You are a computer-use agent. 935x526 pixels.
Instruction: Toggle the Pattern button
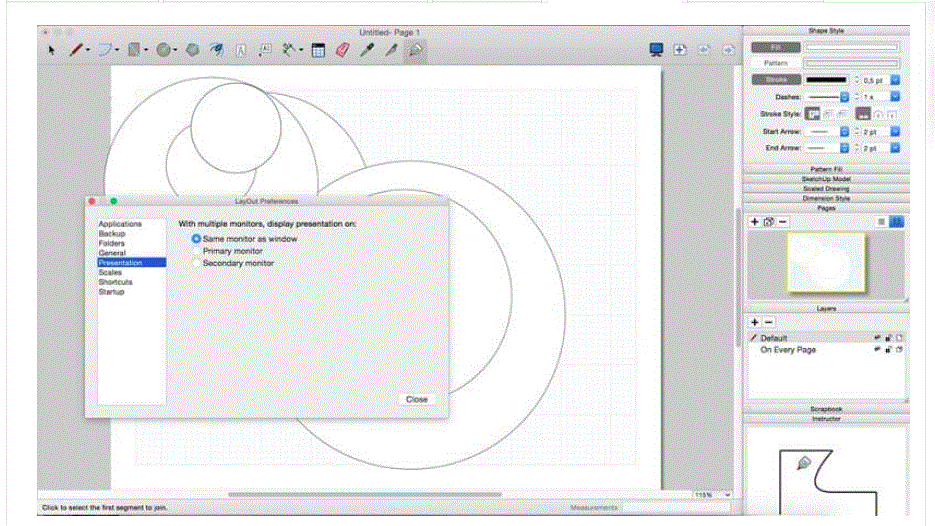click(776, 63)
